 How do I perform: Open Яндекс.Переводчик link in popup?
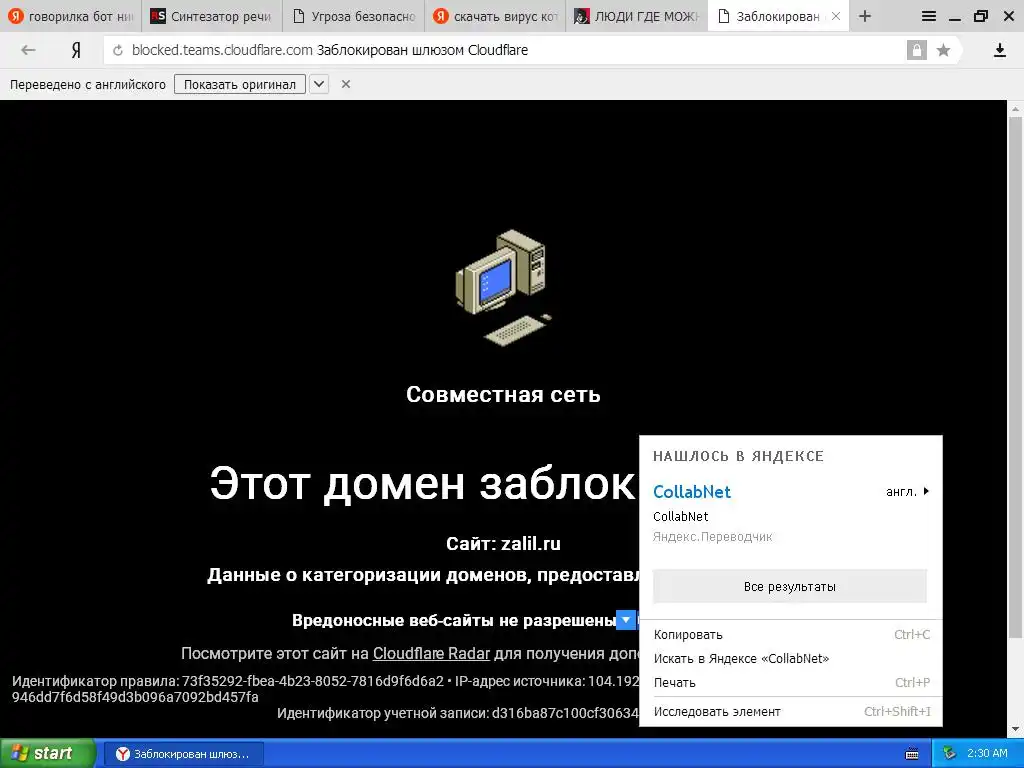712,537
